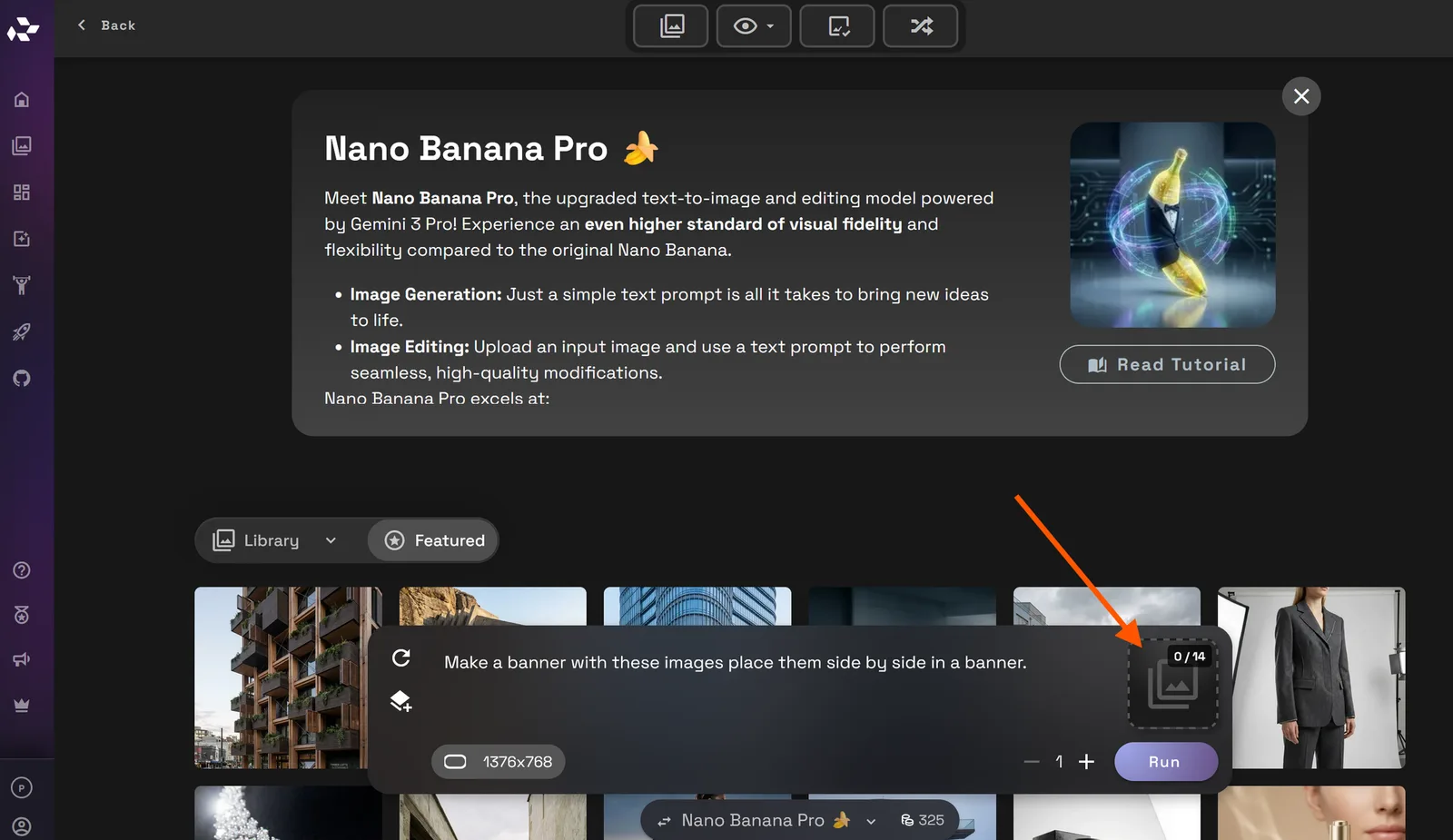This screenshot has width=1453, height=840.
Task: Open the user profile icon
Action: pyautogui.click(x=22, y=826)
